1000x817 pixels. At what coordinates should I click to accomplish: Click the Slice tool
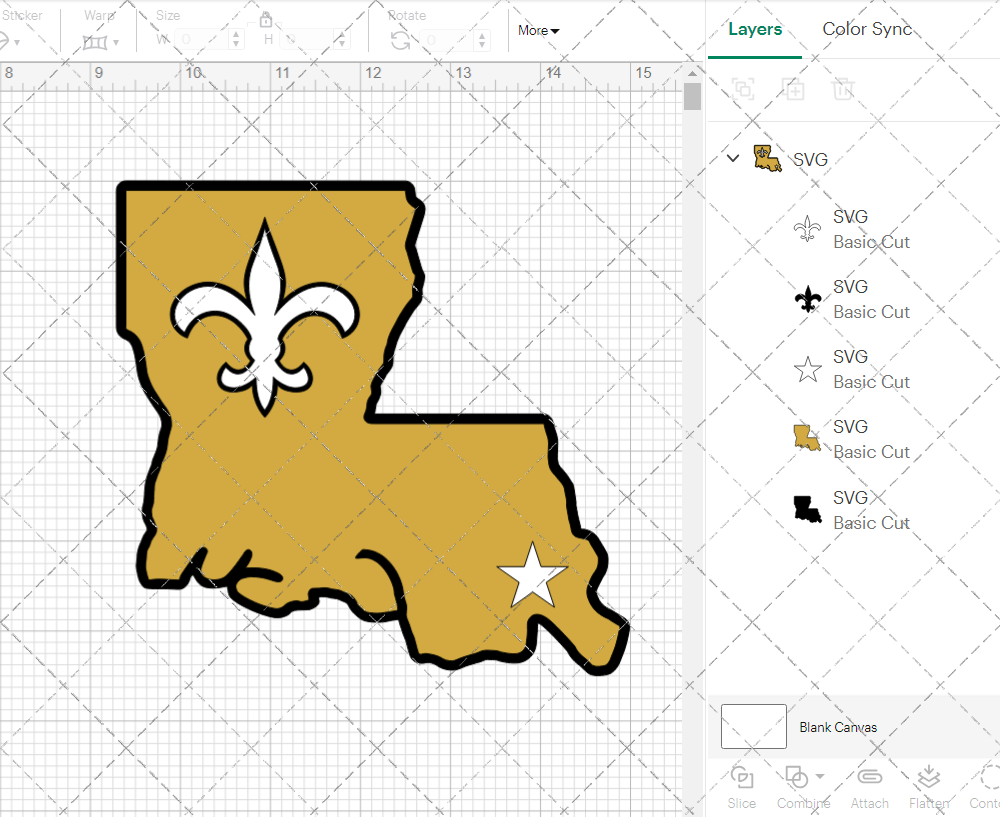coord(742,785)
